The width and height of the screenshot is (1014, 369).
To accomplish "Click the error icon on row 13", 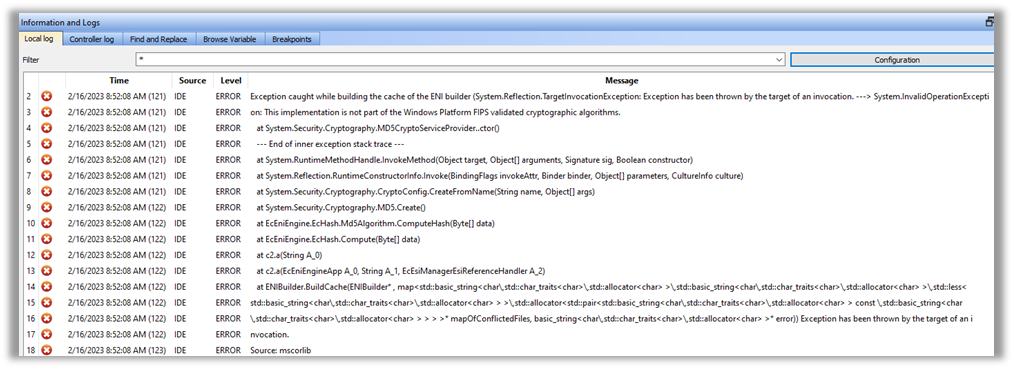I will pyautogui.click(x=47, y=271).
